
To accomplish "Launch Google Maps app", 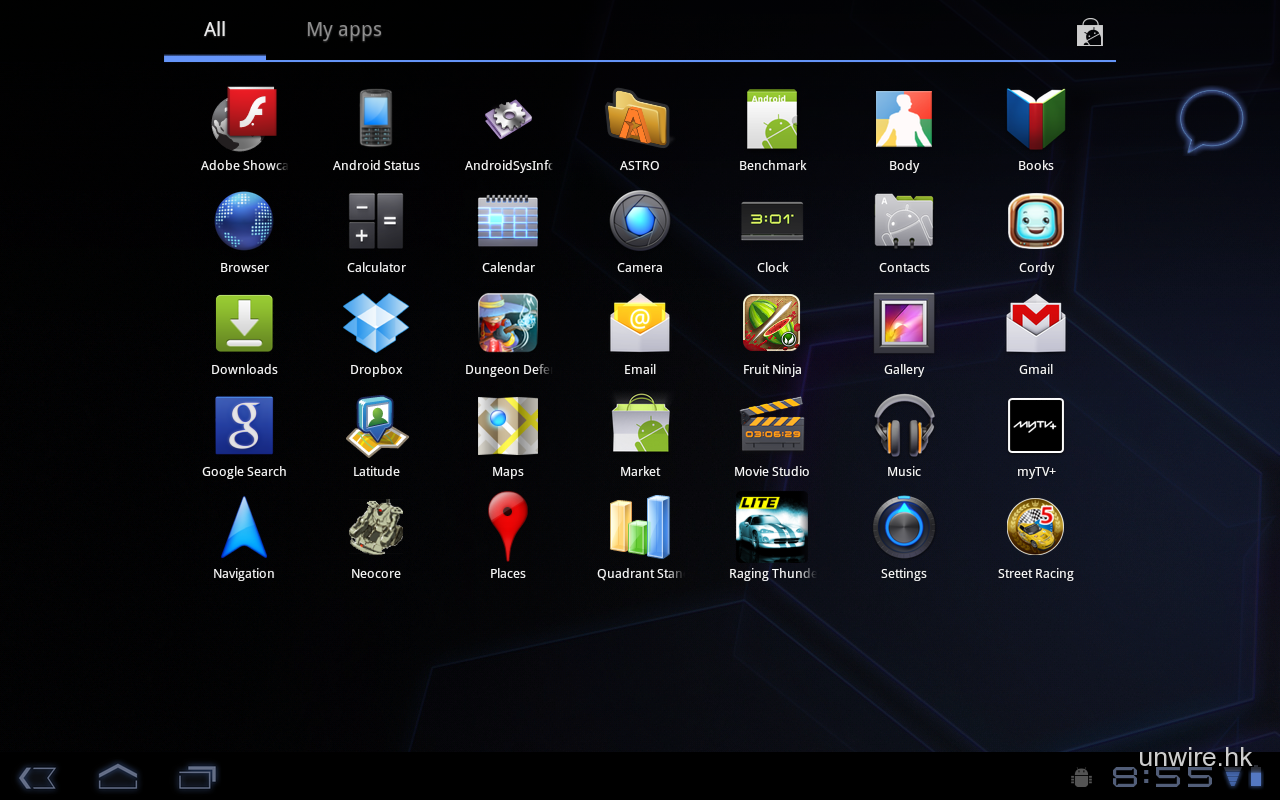I will [508, 426].
